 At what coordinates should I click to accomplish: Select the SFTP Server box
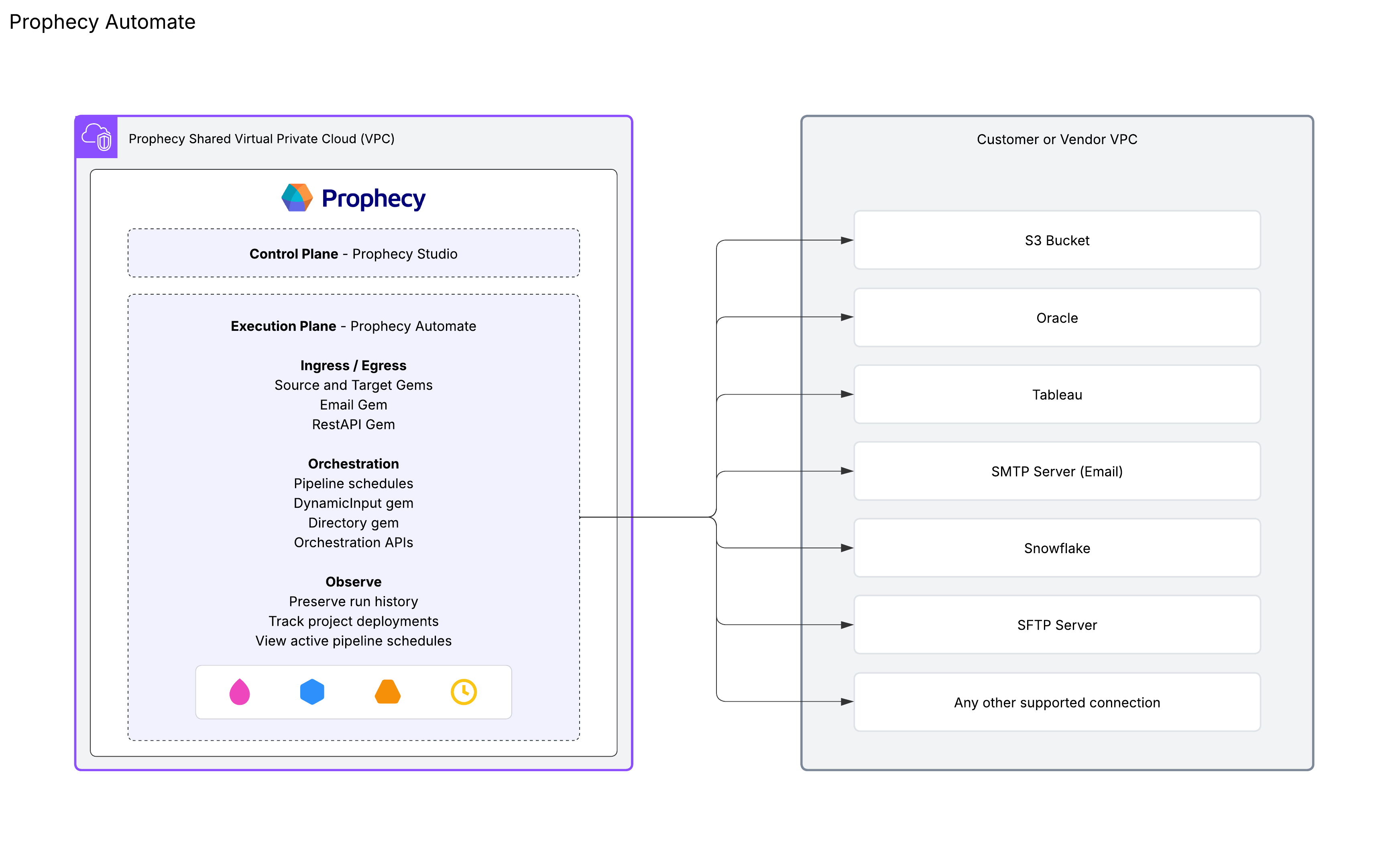coord(1057,625)
